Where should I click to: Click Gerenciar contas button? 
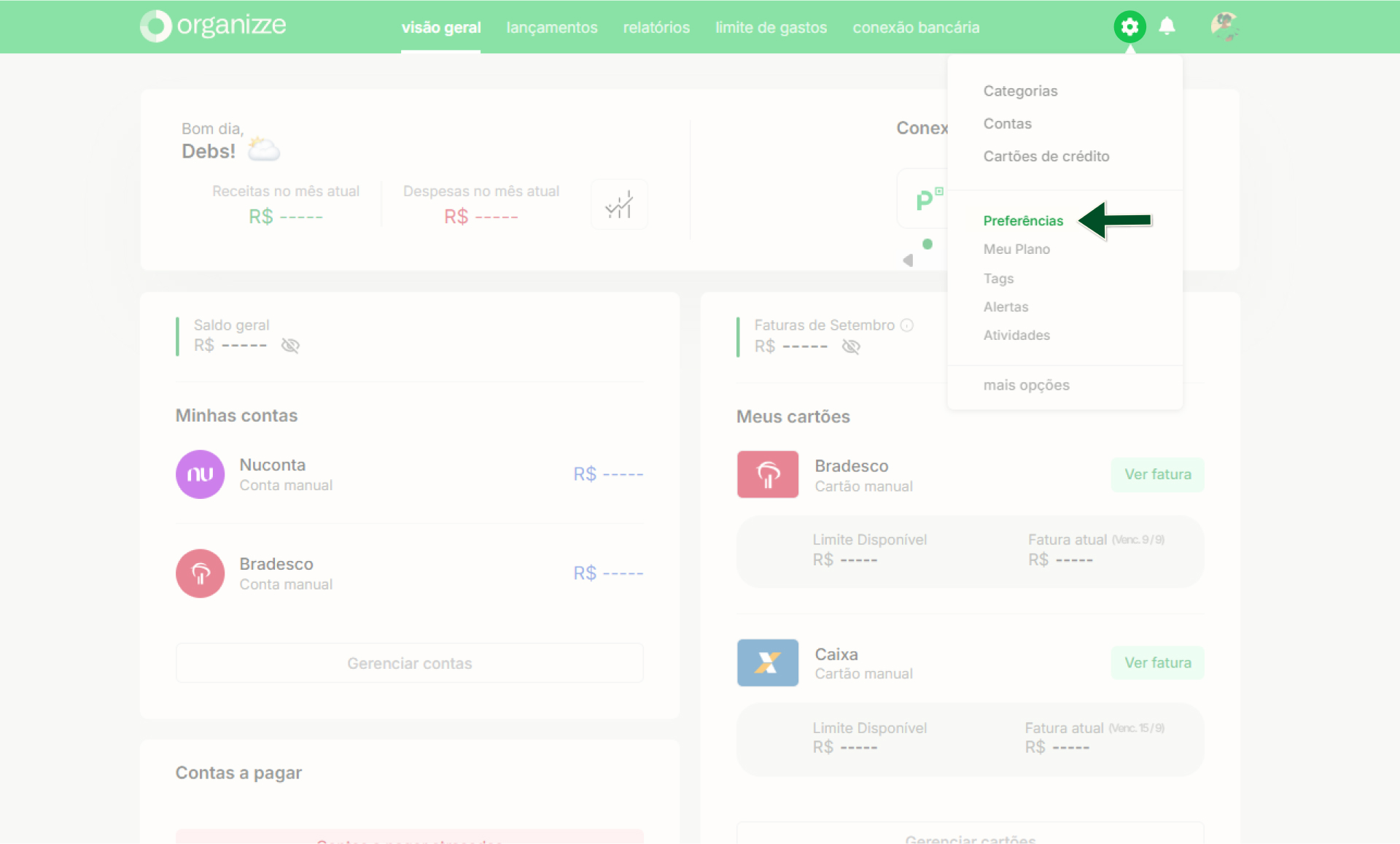[409, 663]
